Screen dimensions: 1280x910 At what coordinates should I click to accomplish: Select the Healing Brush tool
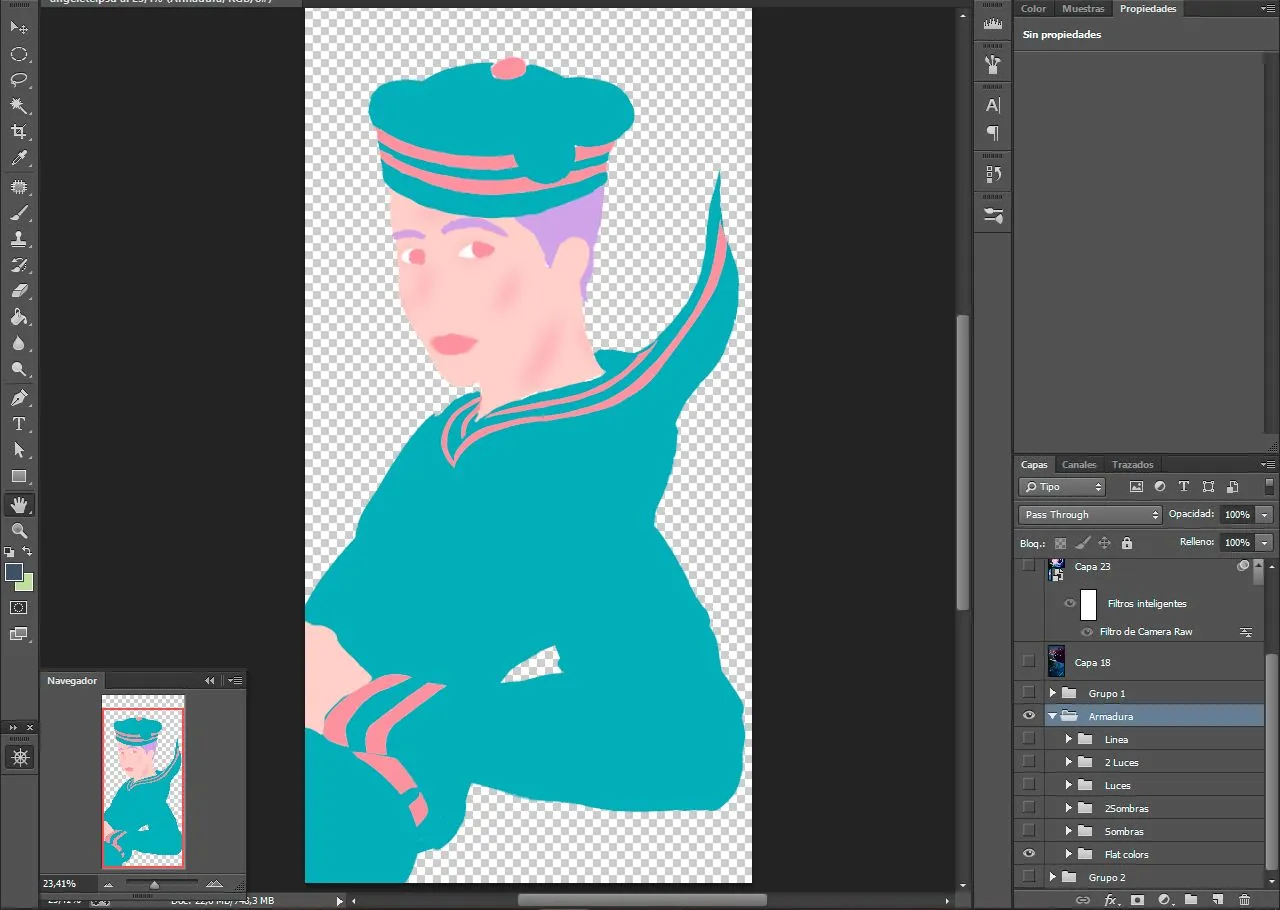tap(19, 188)
